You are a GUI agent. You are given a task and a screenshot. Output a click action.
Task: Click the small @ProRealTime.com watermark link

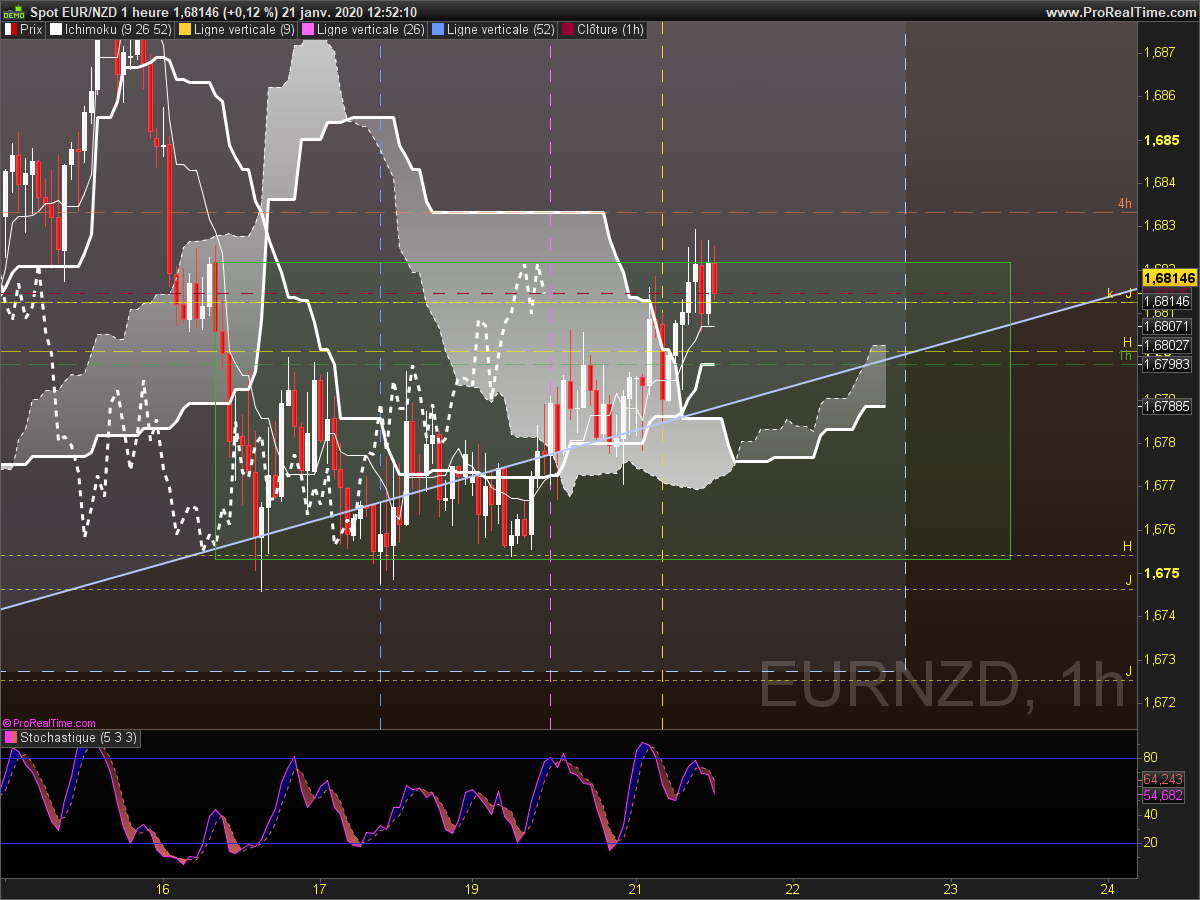point(49,722)
